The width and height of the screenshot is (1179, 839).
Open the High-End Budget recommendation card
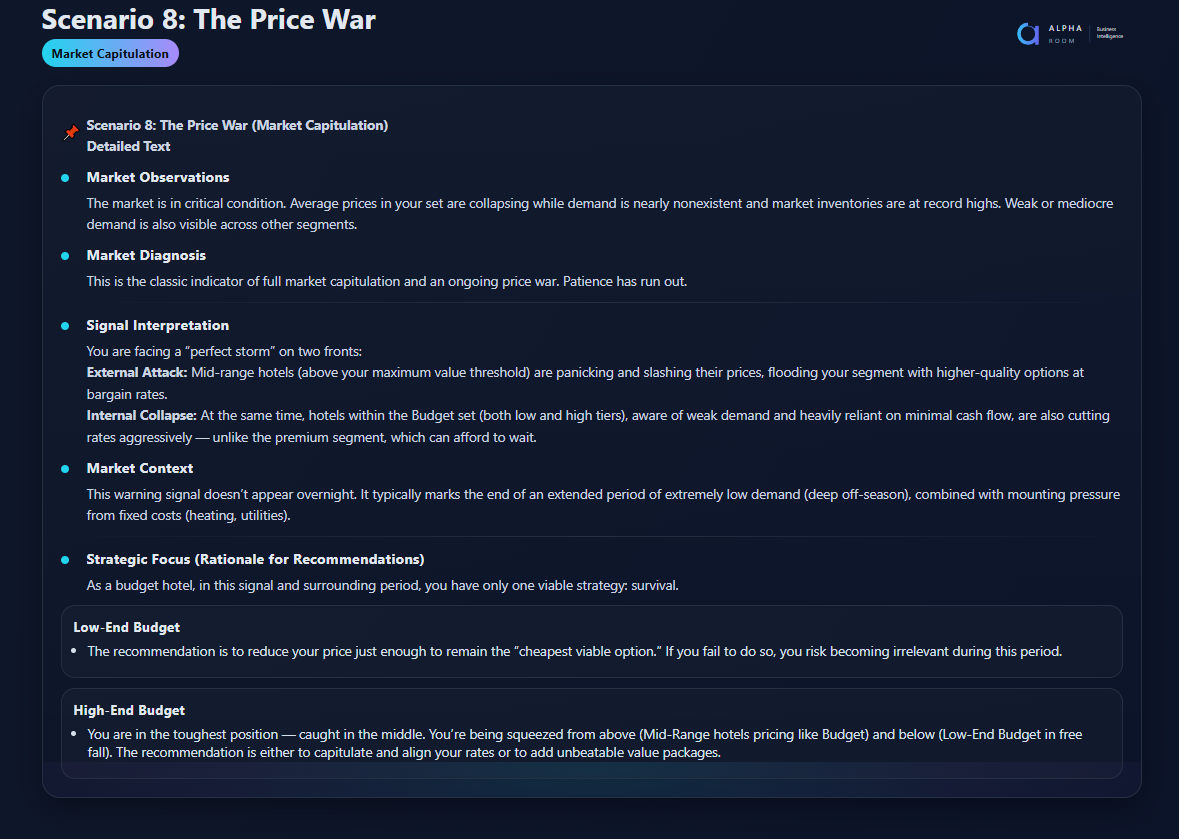(x=591, y=732)
